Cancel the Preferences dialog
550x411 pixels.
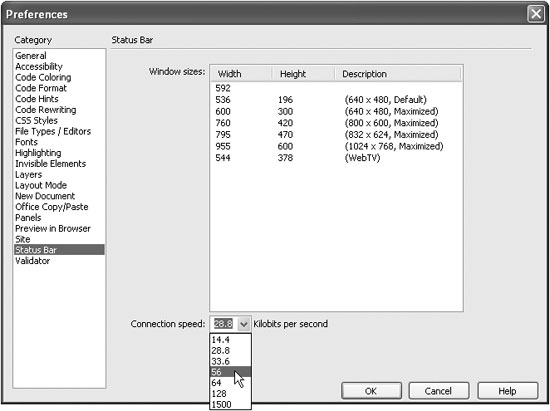coord(438,391)
